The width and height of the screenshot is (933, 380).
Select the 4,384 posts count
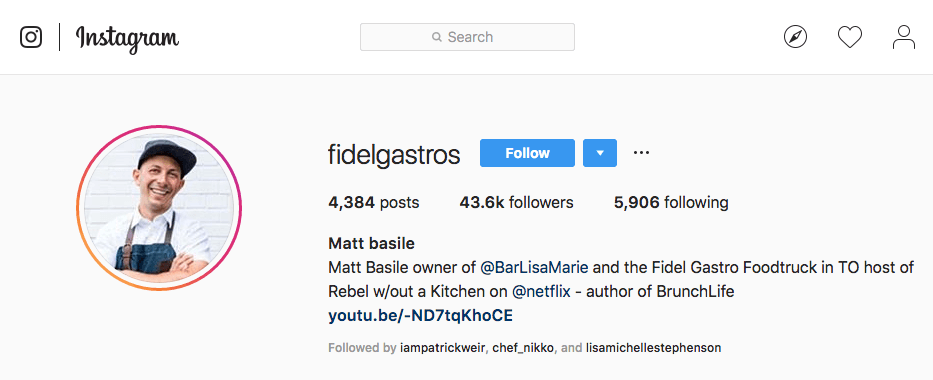coord(374,203)
